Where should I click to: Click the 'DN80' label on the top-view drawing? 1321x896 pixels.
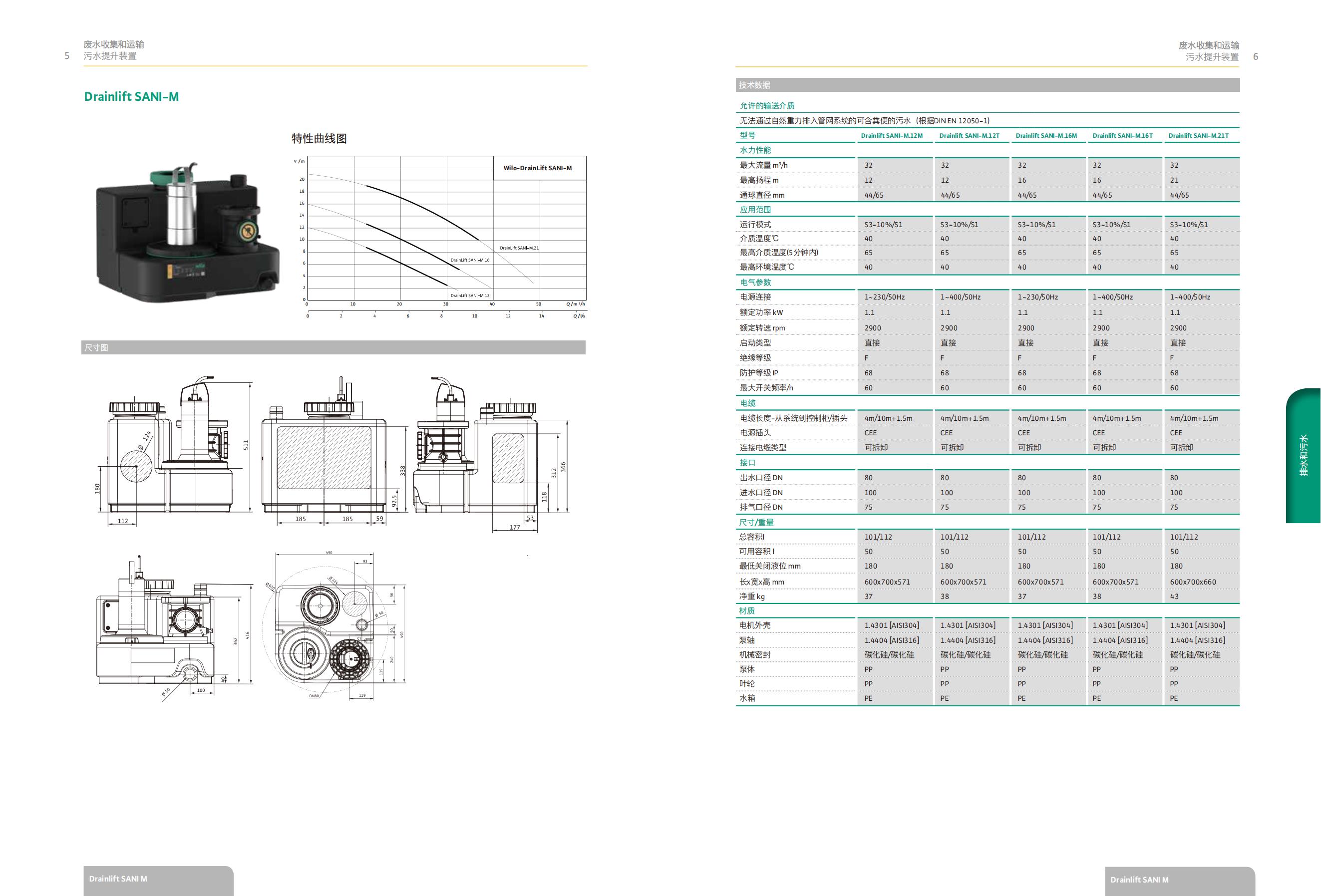click(x=314, y=696)
